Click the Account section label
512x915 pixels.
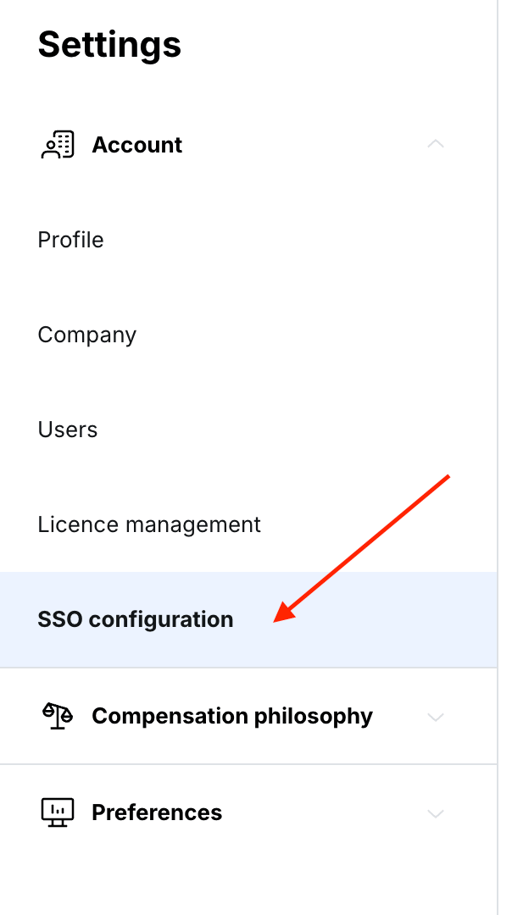coord(137,145)
